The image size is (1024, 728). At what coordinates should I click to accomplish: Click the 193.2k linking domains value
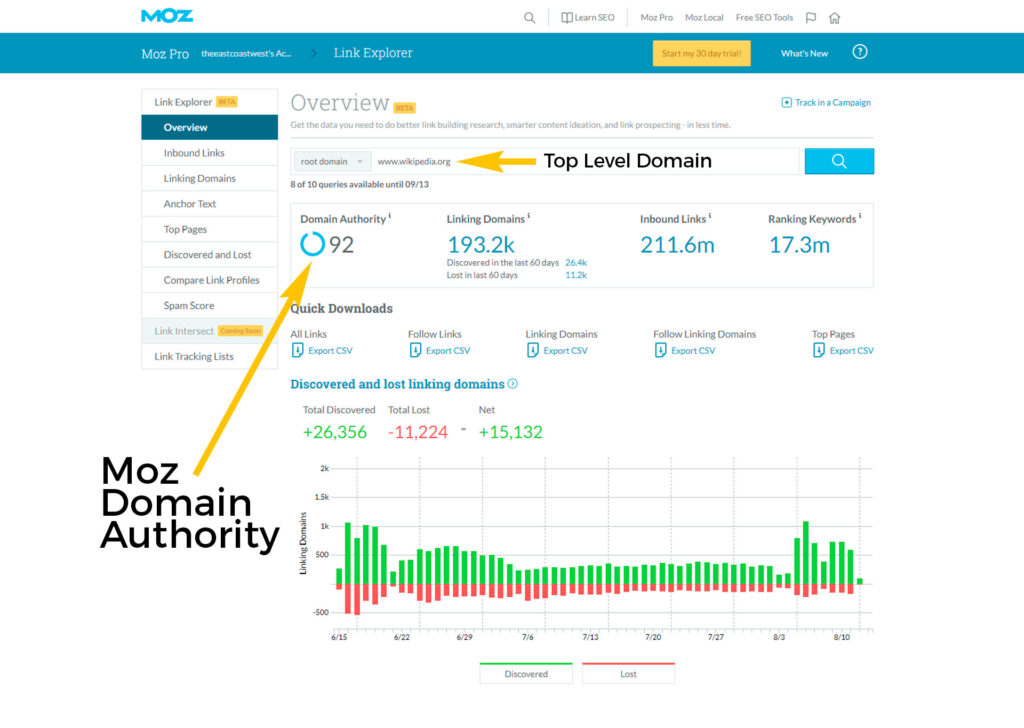tap(481, 245)
